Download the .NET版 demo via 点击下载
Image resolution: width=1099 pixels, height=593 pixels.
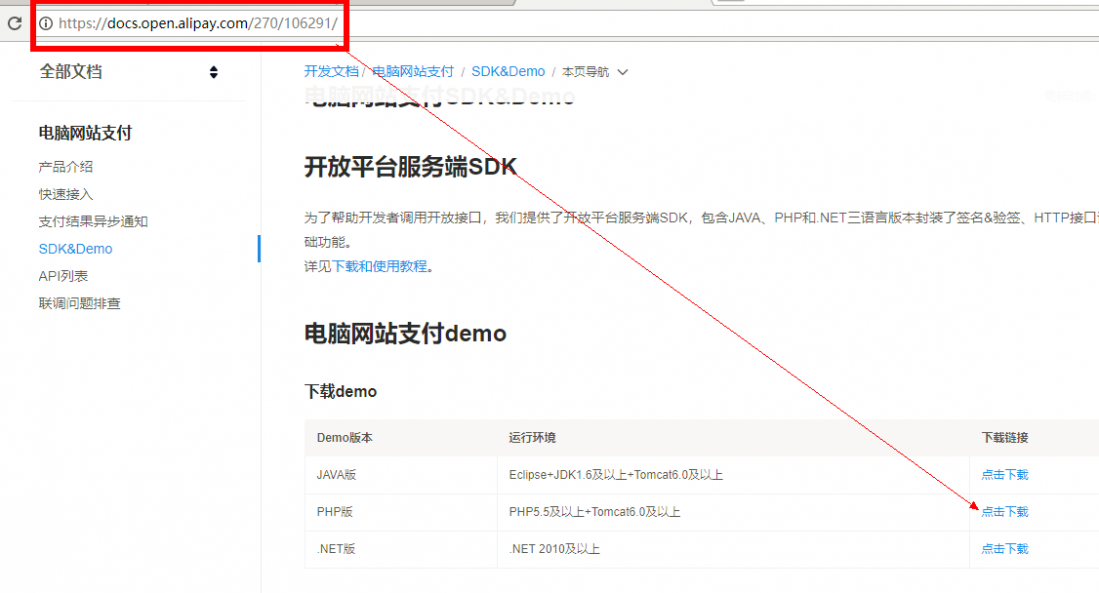tap(1004, 549)
